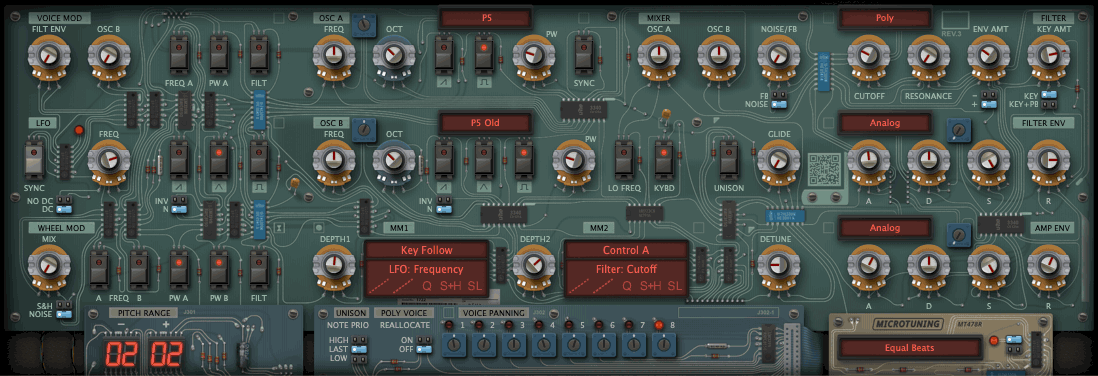Click the SL button in MM2 display
The height and width of the screenshot is (376, 1098).
[674, 286]
